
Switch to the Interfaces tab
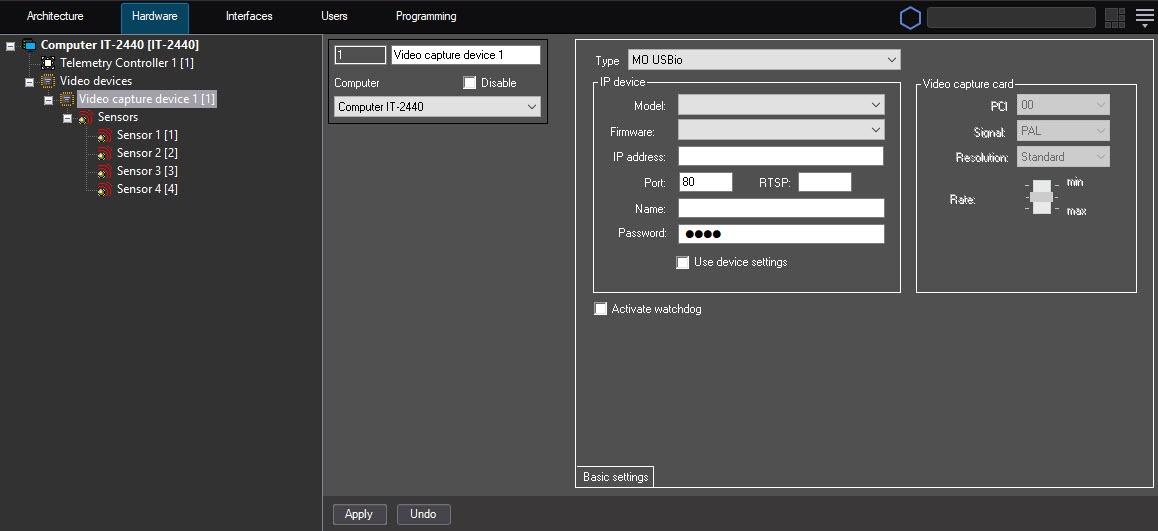[x=249, y=17]
